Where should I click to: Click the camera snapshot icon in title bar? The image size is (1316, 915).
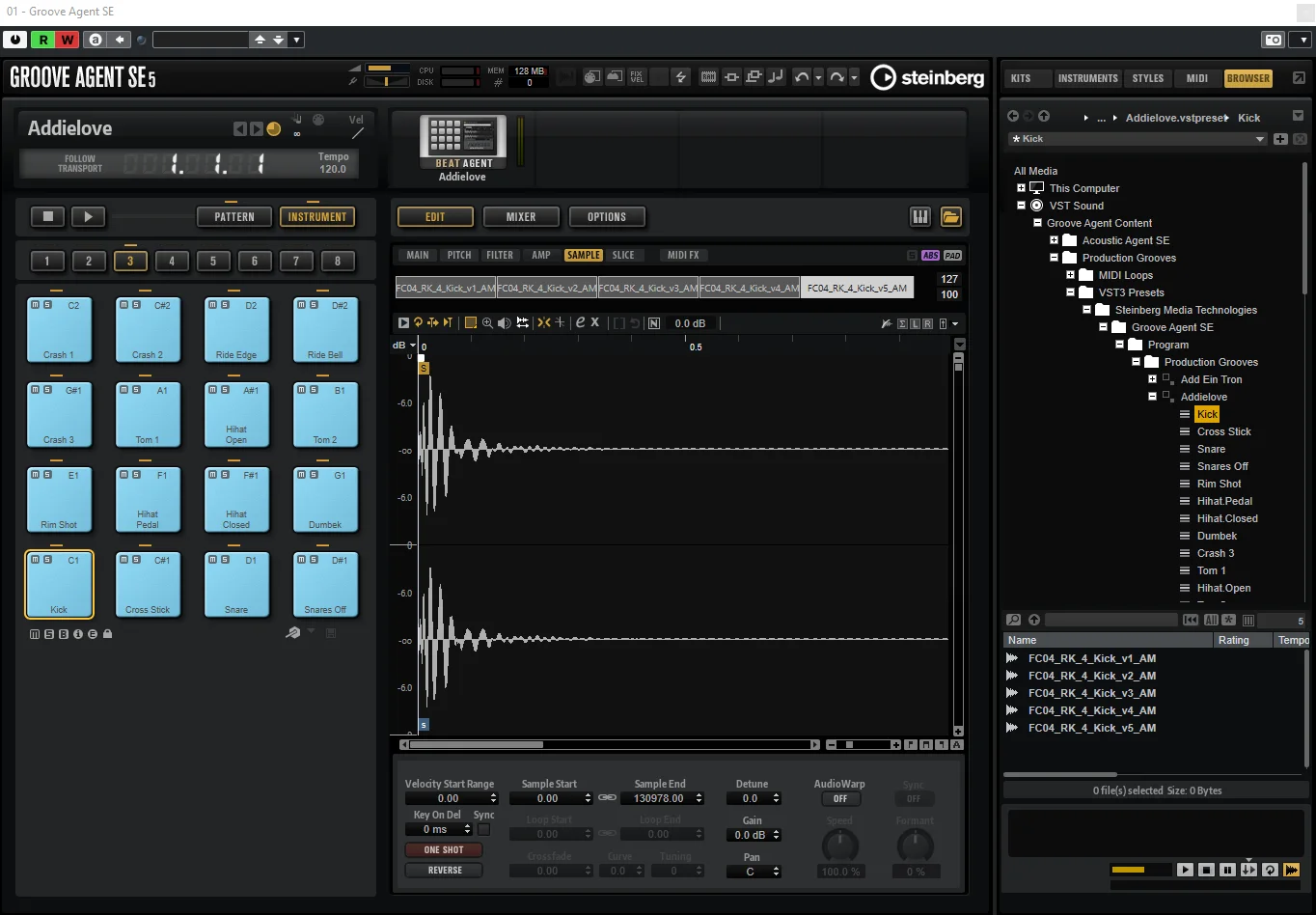tap(1274, 40)
